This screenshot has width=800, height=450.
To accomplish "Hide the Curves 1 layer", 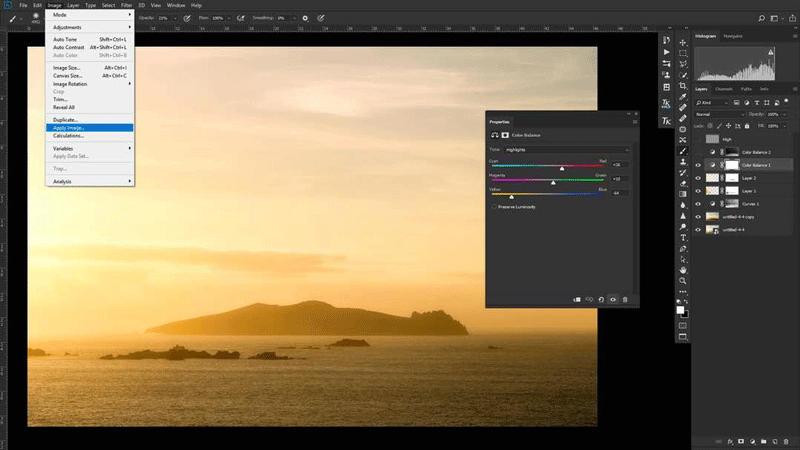I will coord(698,204).
